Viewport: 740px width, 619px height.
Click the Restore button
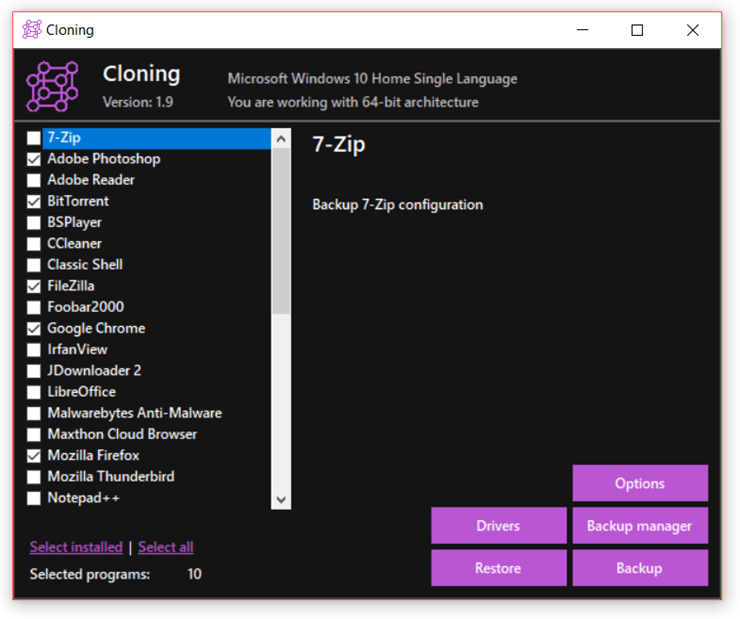point(498,568)
